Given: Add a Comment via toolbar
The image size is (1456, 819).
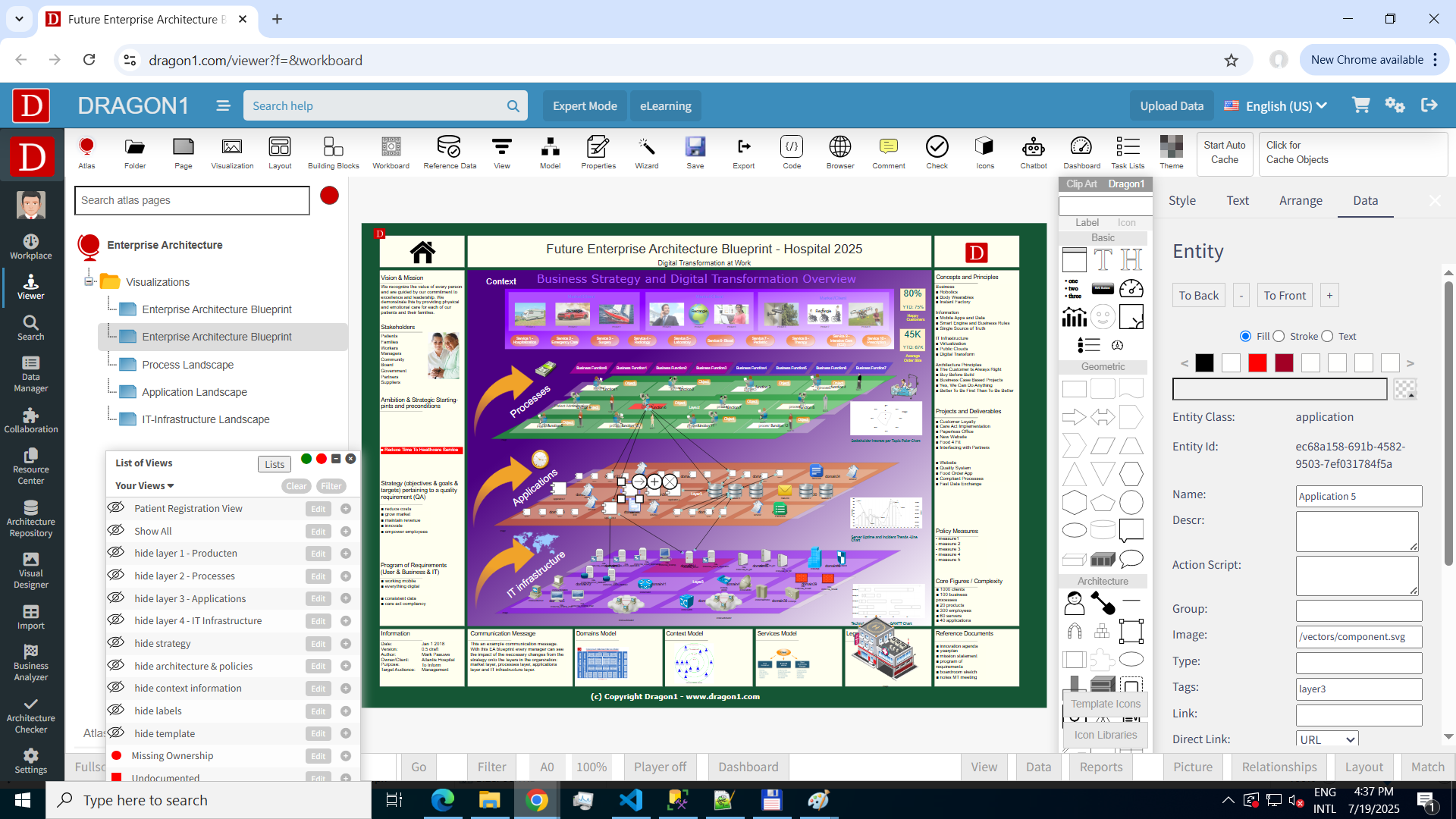Looking at the screenshot, I should 889,152.
